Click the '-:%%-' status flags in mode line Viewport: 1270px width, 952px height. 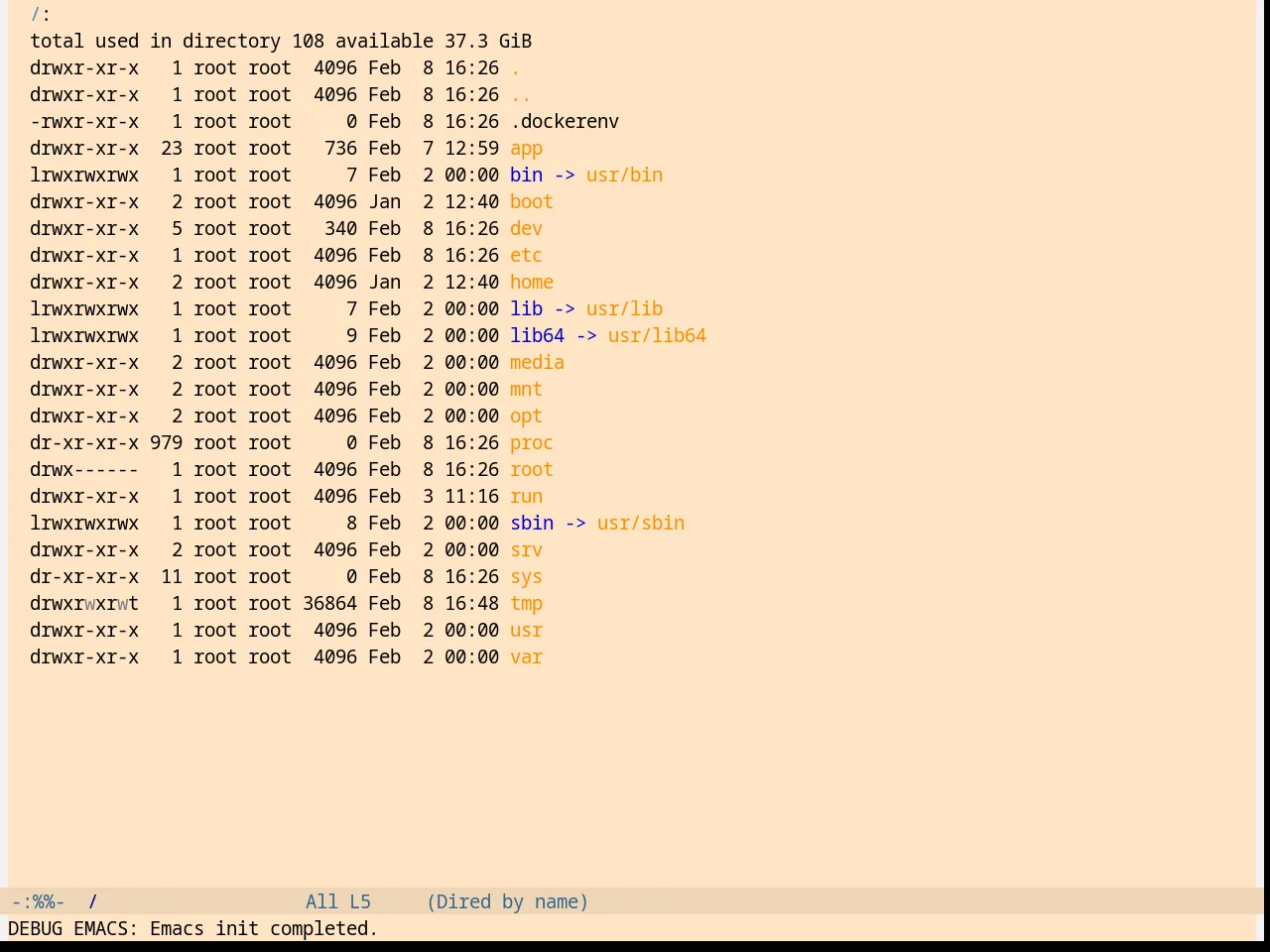point(38,902)
